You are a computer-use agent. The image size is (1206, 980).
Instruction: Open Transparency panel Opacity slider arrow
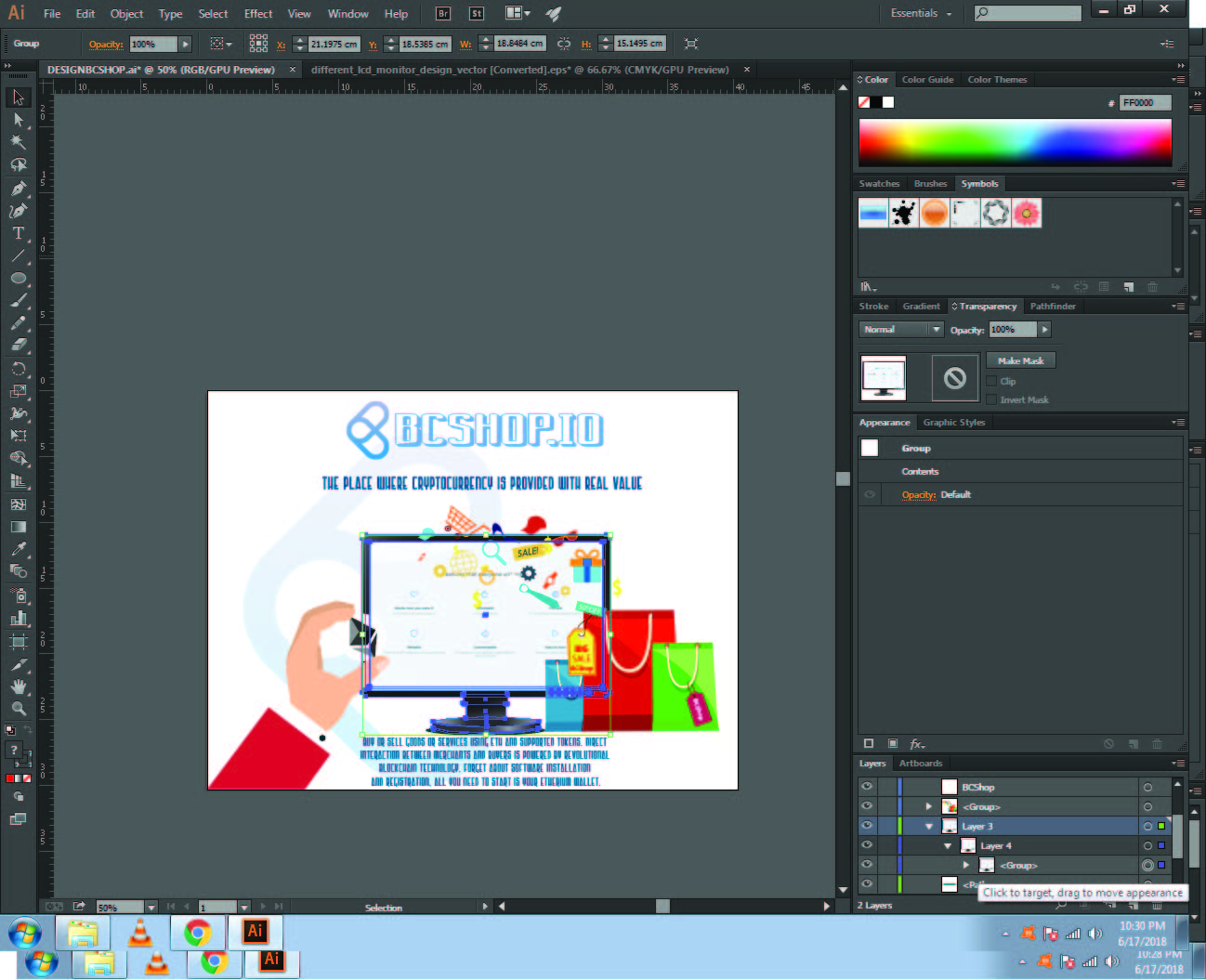click(x=1045, y=330)
